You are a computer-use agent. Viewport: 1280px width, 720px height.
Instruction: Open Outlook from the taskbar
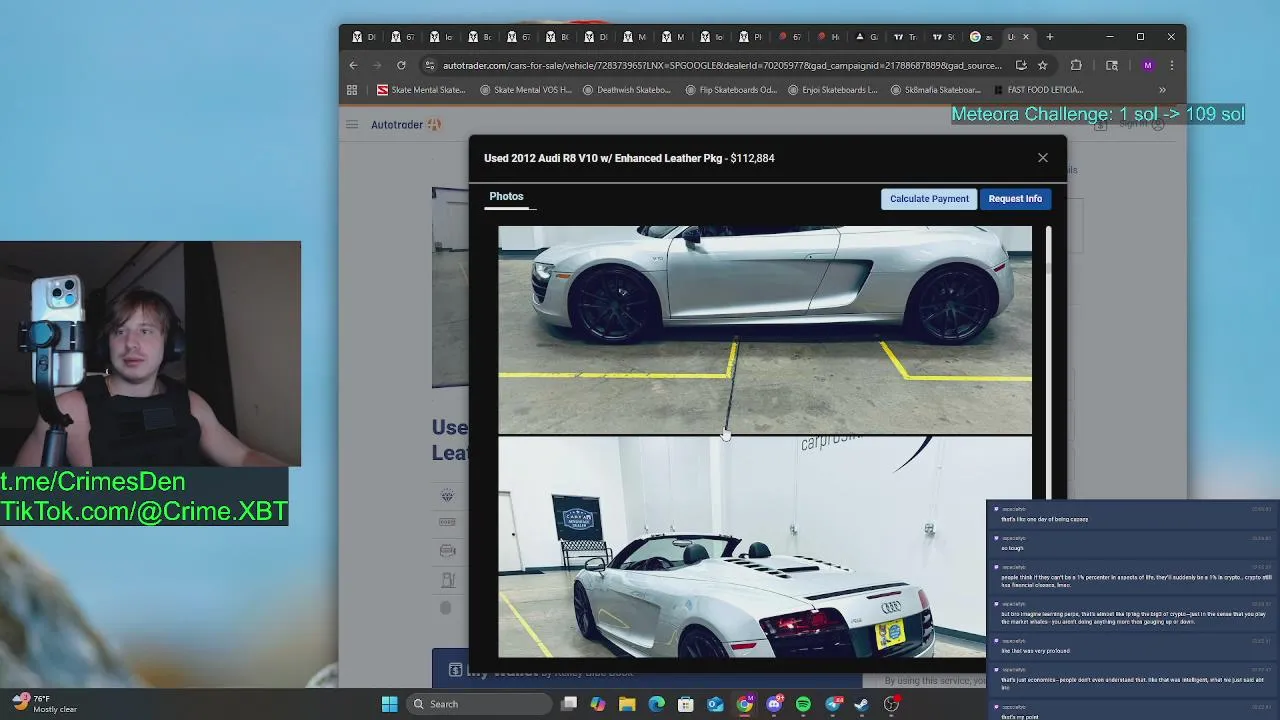pos(715,704)
